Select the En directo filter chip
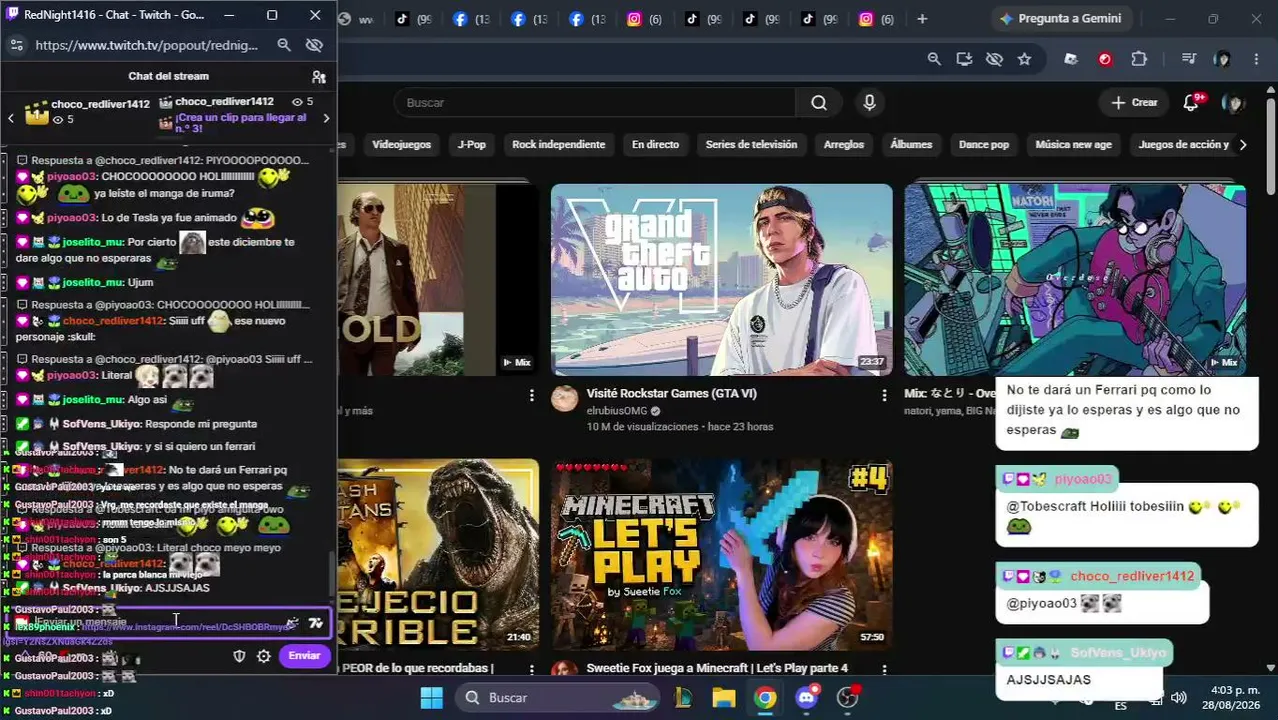The height and width of the screenshot is (720, 1278). 655,144
